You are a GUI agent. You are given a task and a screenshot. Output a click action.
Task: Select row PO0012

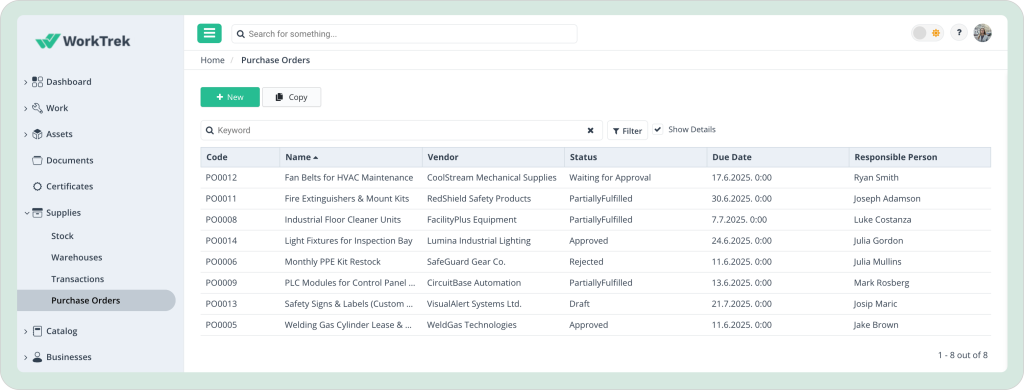point(596,178)
